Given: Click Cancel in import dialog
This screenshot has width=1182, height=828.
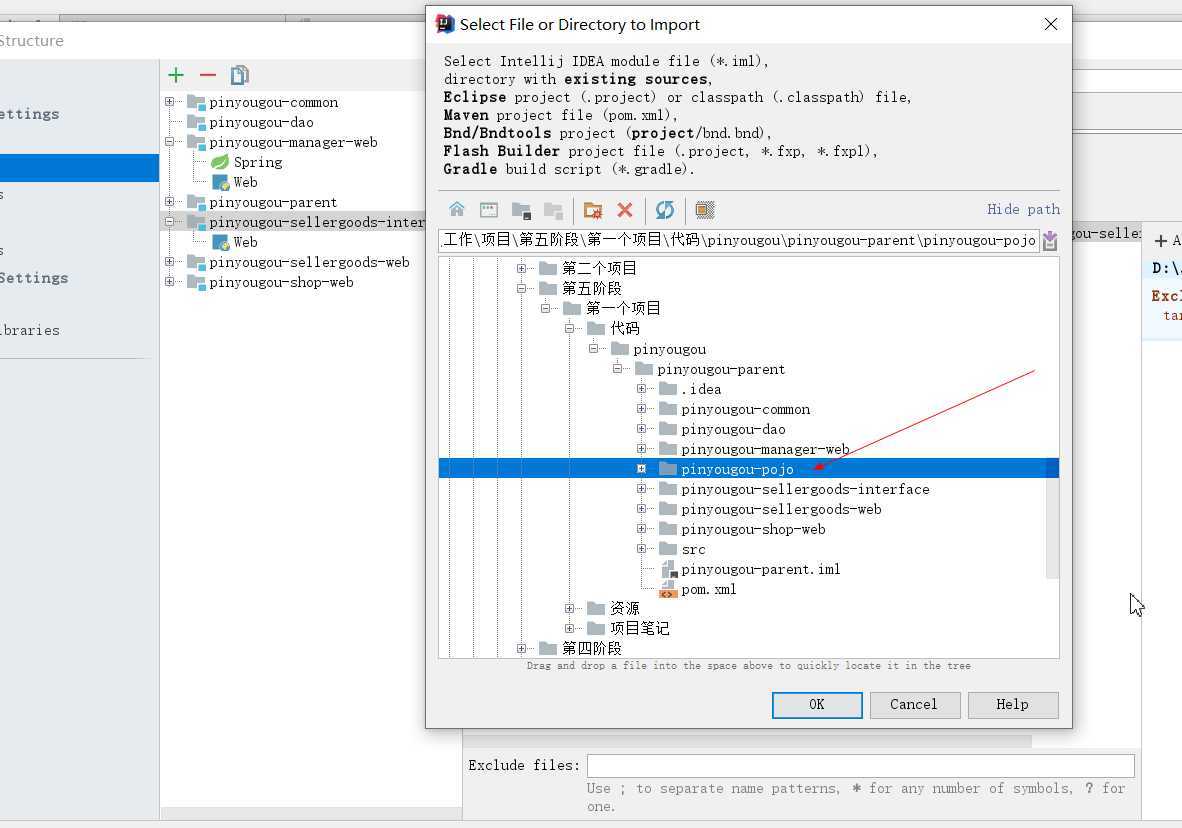Looking at the screenshot, I should pos(914,705).
